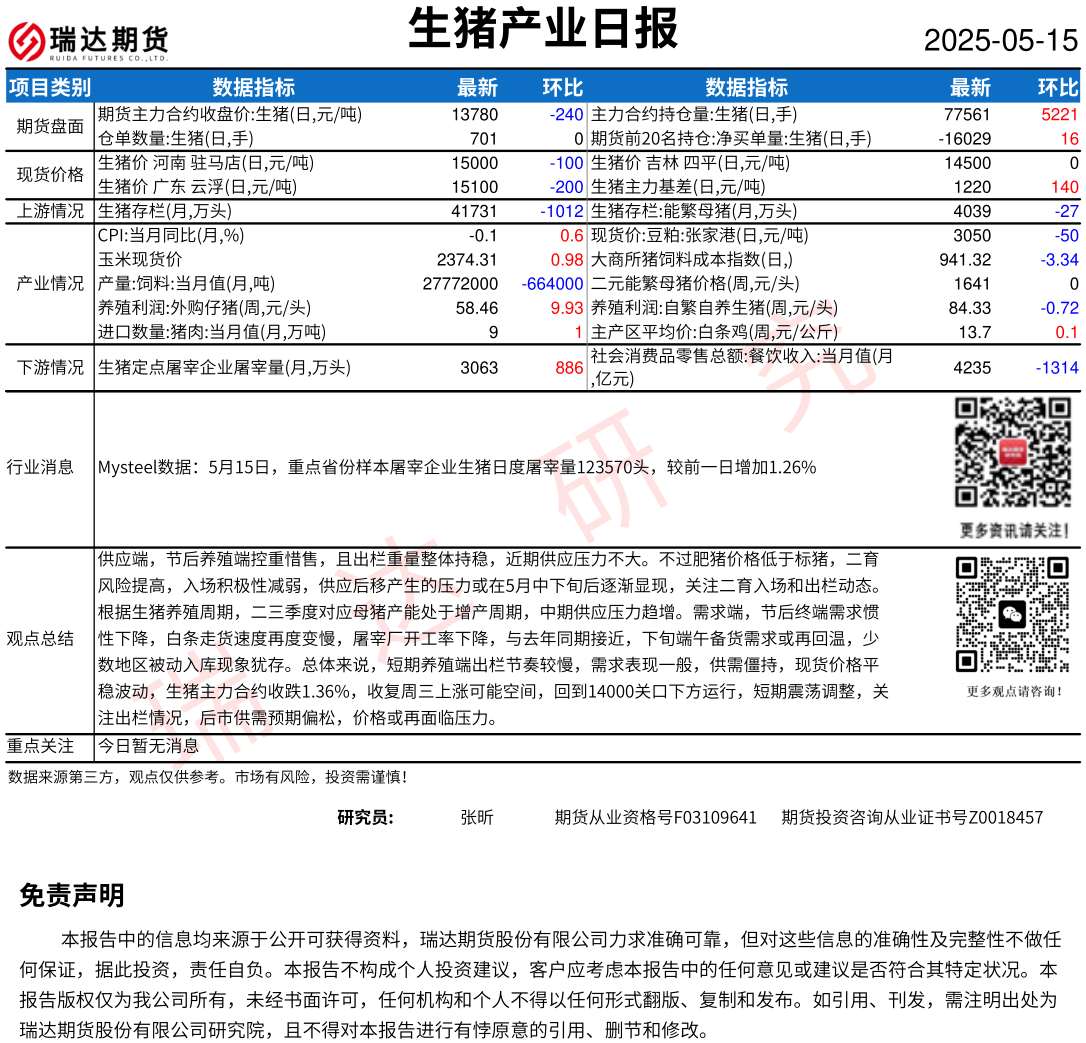Select the 下游情况 category cell

pyautogui.click(x=50, y=367)
